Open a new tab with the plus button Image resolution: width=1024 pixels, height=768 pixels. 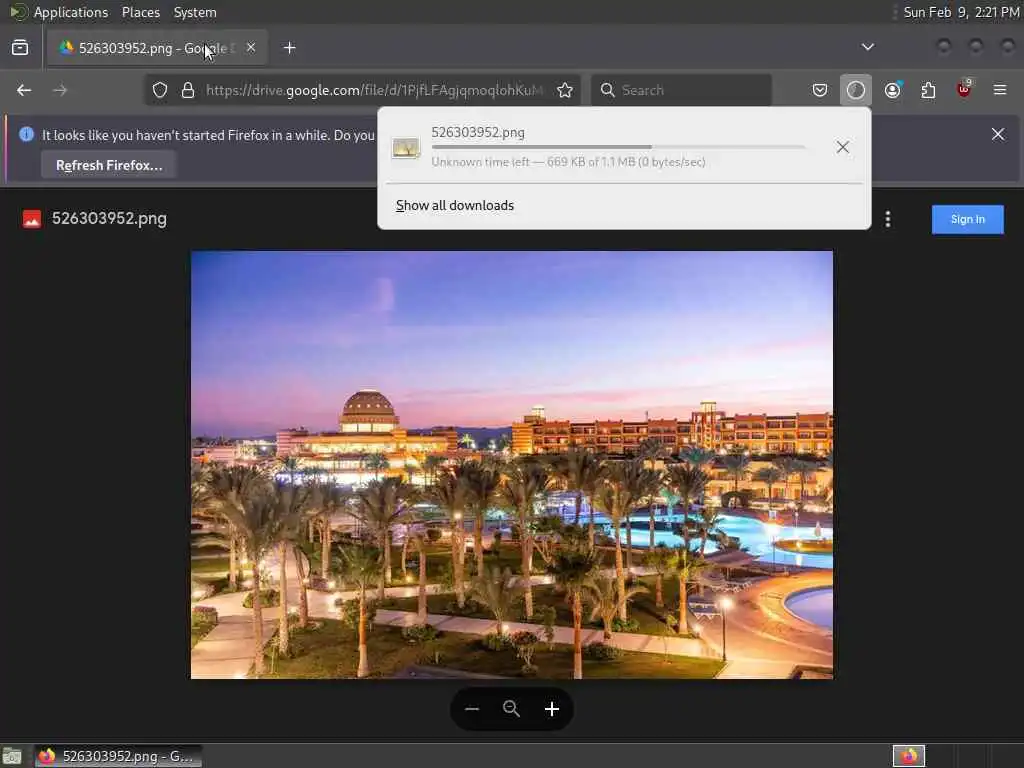coord(290,48)
